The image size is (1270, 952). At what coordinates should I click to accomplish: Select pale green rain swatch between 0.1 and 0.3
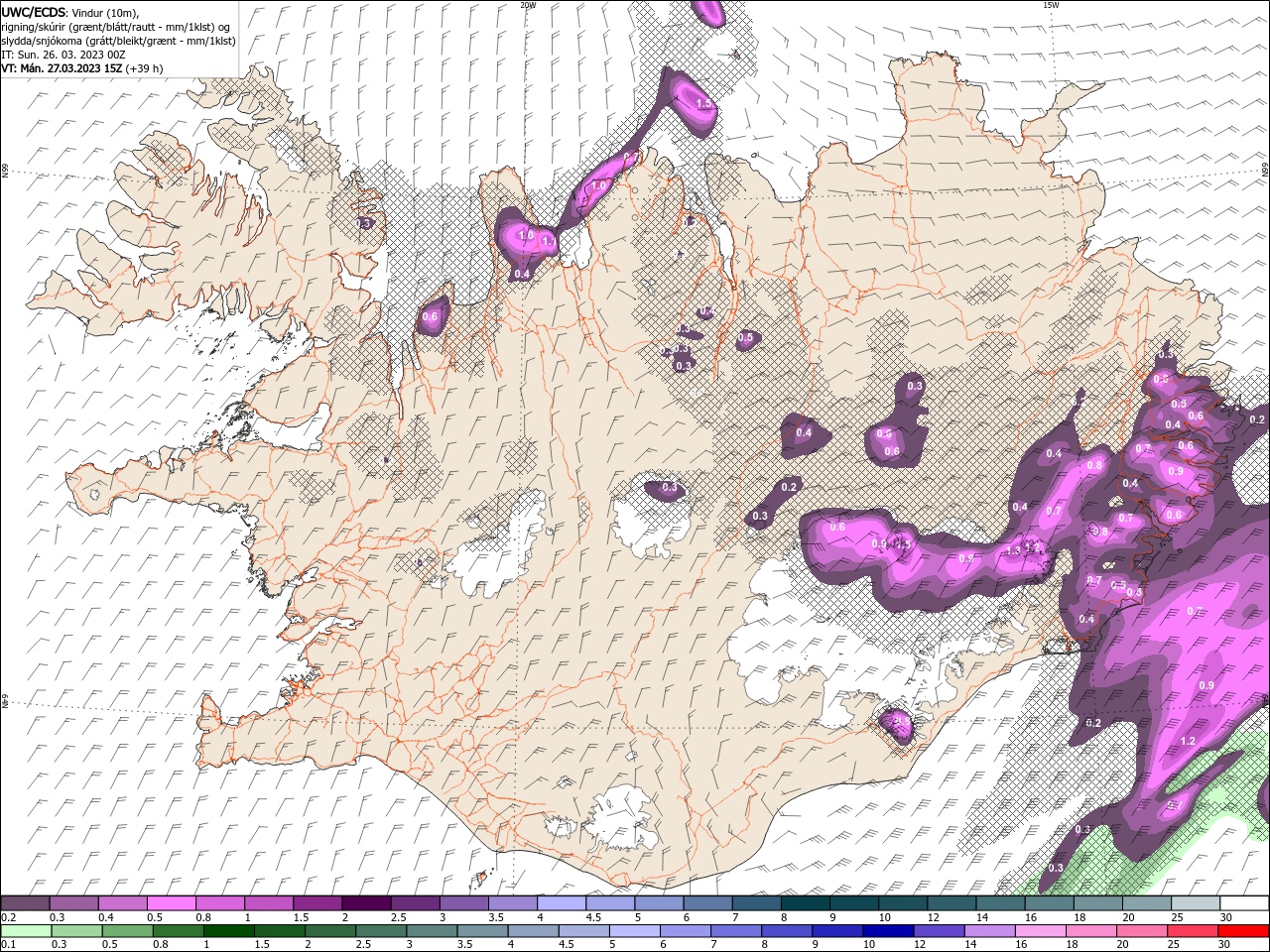(x=26, y=930)
